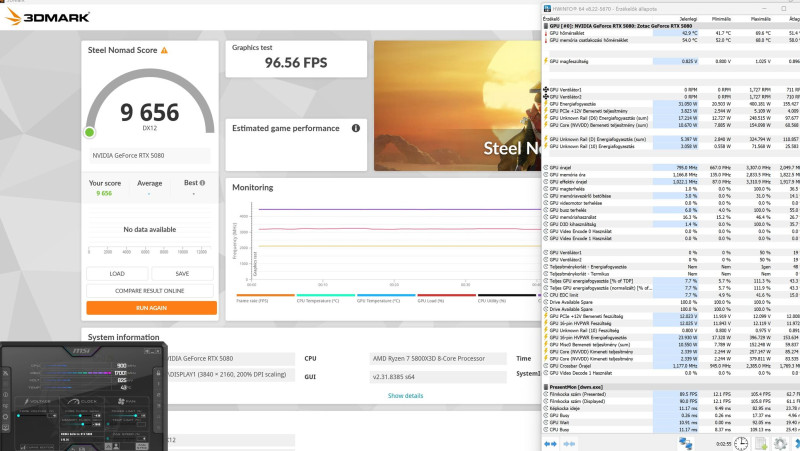Image resolution: width=800 pixels, height=451 pixels.
Task: Select the Afterburner CLOCK tab
Action: point(82,402)
